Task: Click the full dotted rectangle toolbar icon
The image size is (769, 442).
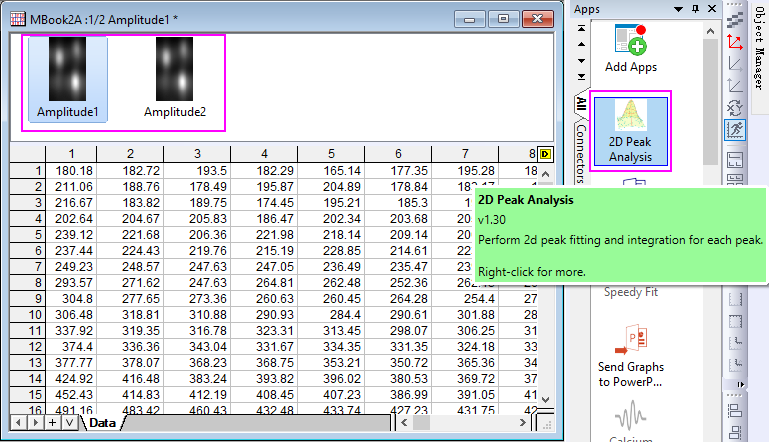Action: click(735, 321)
